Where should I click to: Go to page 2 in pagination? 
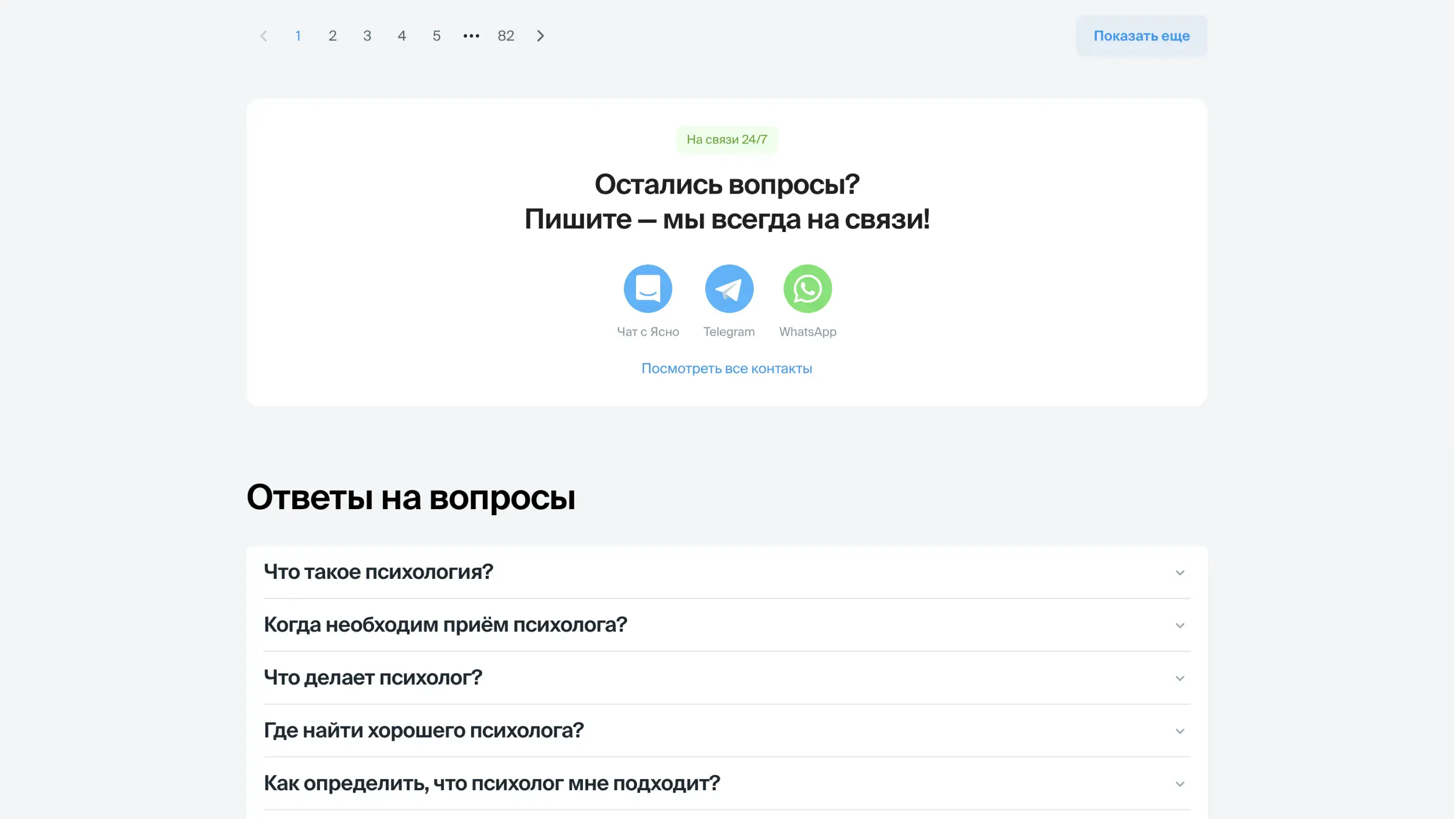pos(332,36)
